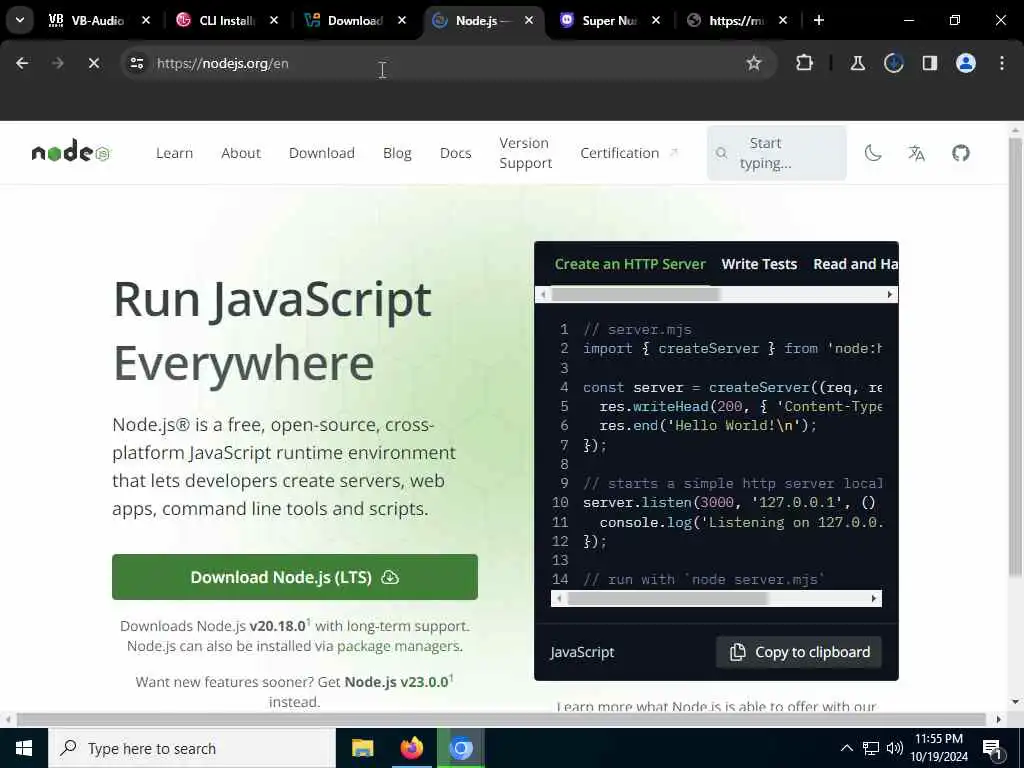
Task: View site information icon in address bar
Action: (136, 63)
